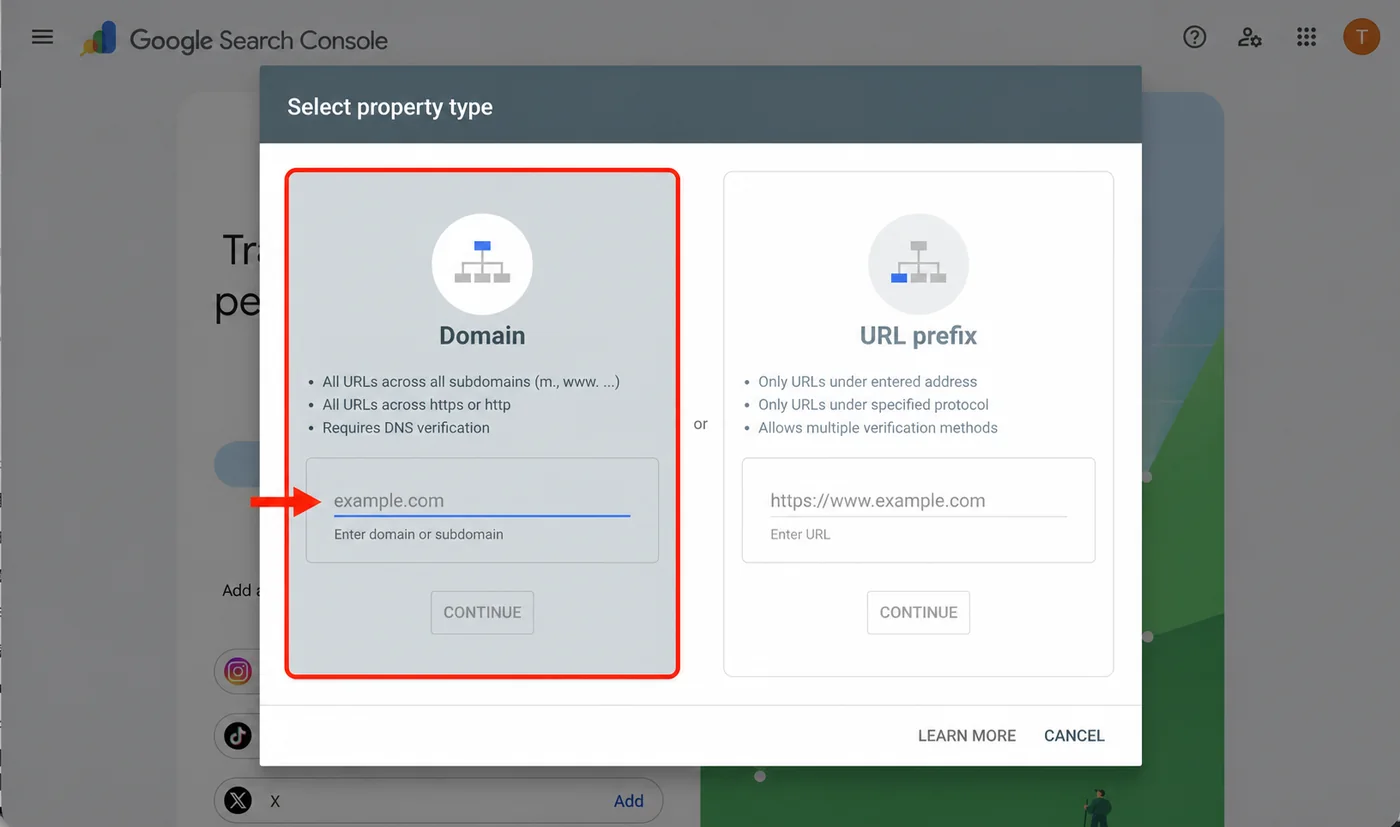This screenshot has height=827, width=1400.
Task: Focus the example.com domain input field
Action: pos(482,501)
